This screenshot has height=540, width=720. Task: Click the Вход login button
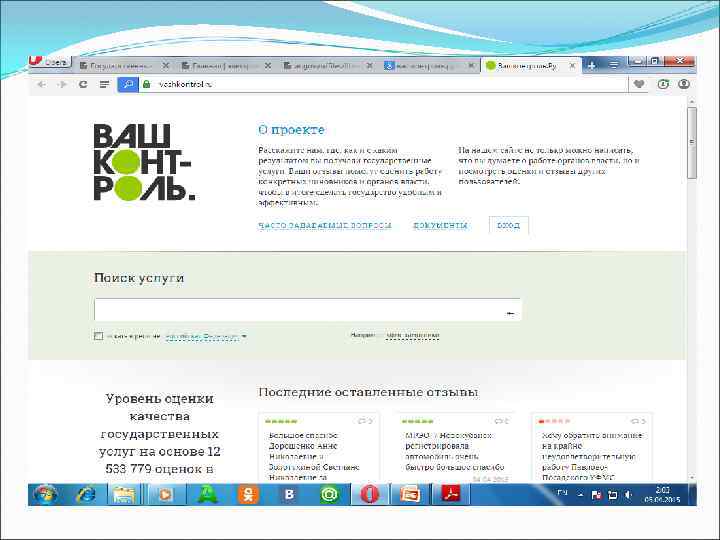point(508,225)
